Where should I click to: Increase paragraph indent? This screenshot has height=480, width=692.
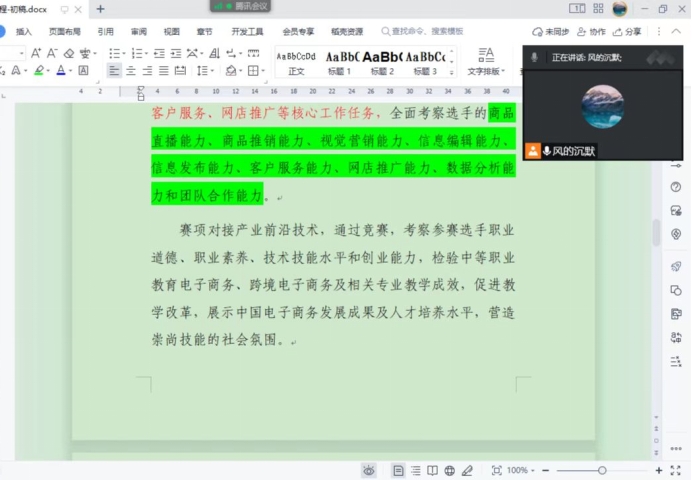point(176,53)
